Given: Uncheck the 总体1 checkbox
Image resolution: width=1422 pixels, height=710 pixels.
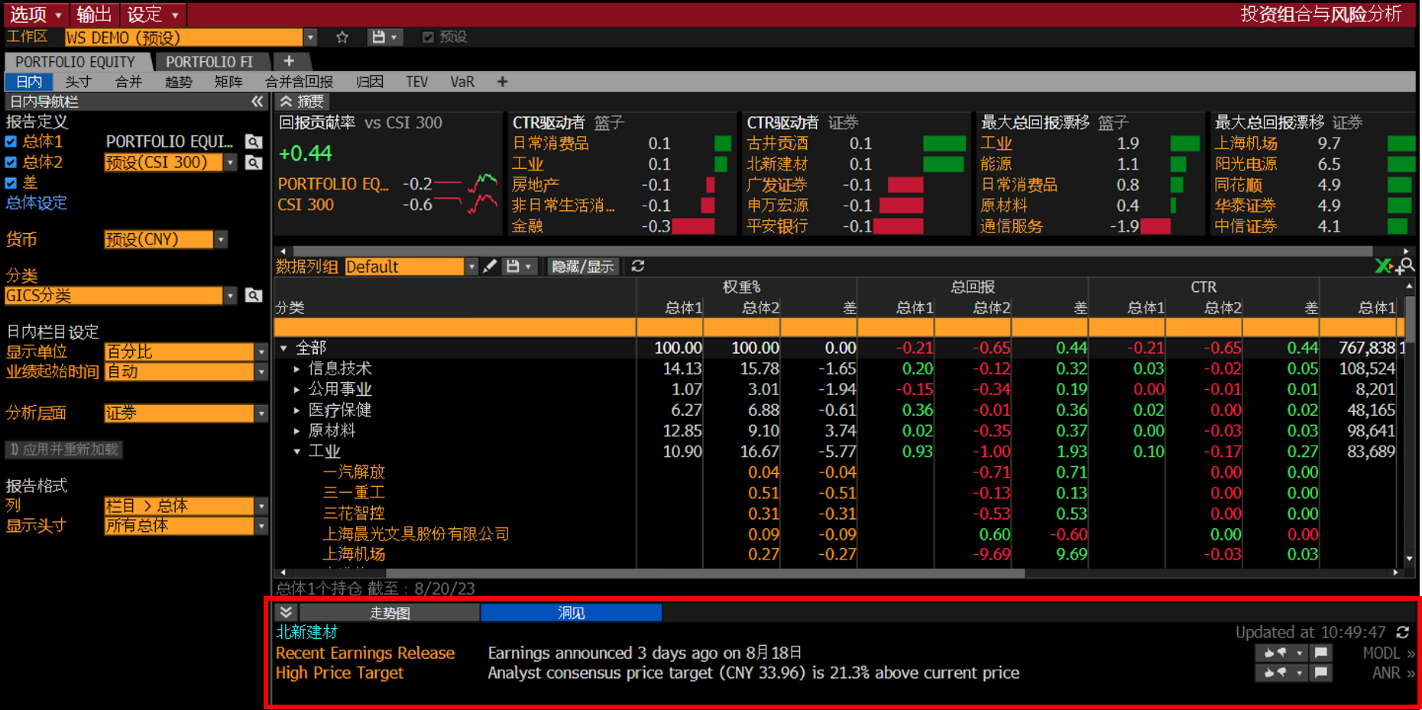Looking at the screenshot, I should pos(11,142).
